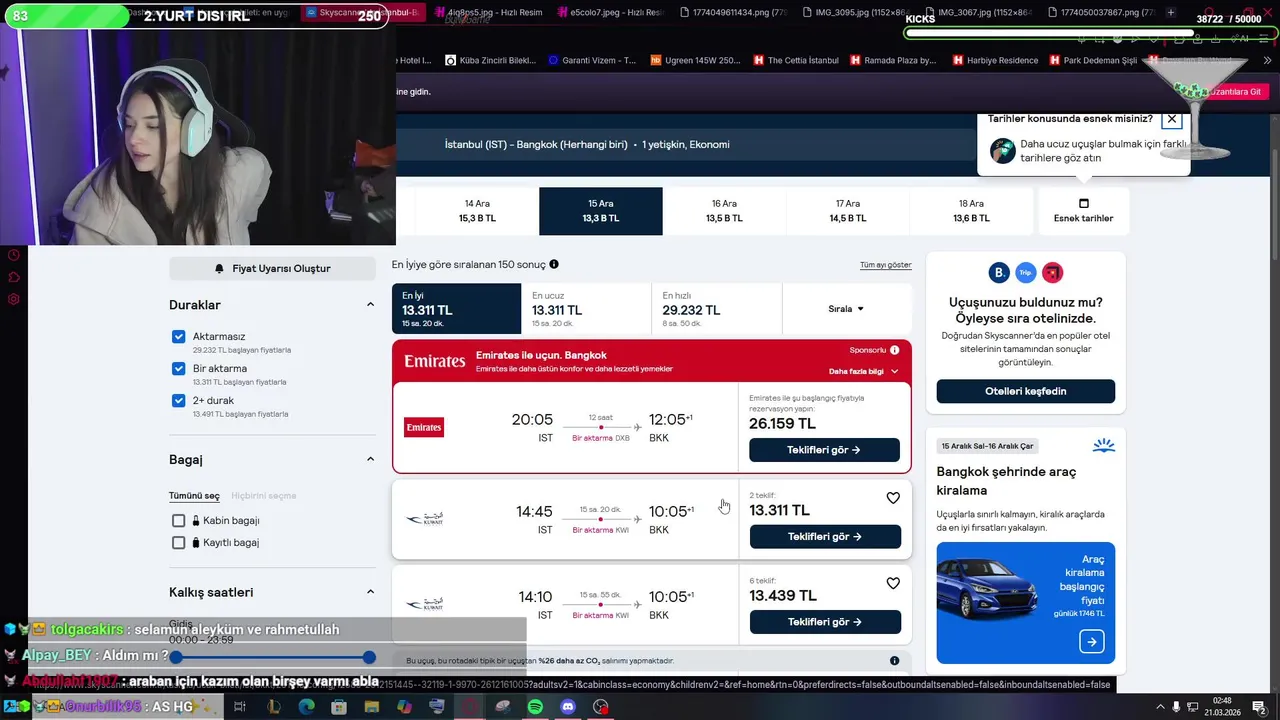Image resolution: width=1280 pixels, height=720 pixels.
Task: Collapse the Duraklar filter section
Action: click(370, 305)
